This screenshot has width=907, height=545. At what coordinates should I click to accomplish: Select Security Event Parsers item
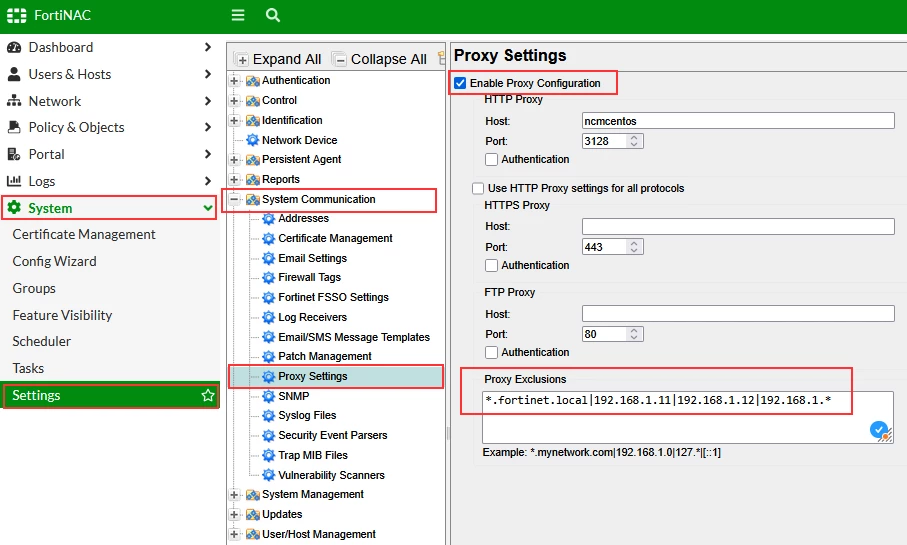pos(333,435)
